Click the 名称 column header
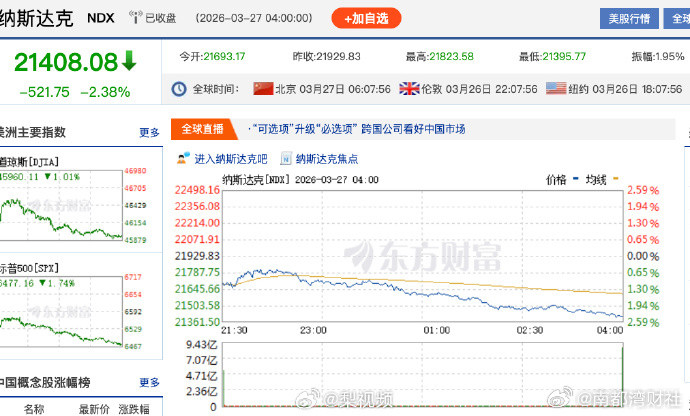This screenshot has height=416, width=690. click(34, 409)
